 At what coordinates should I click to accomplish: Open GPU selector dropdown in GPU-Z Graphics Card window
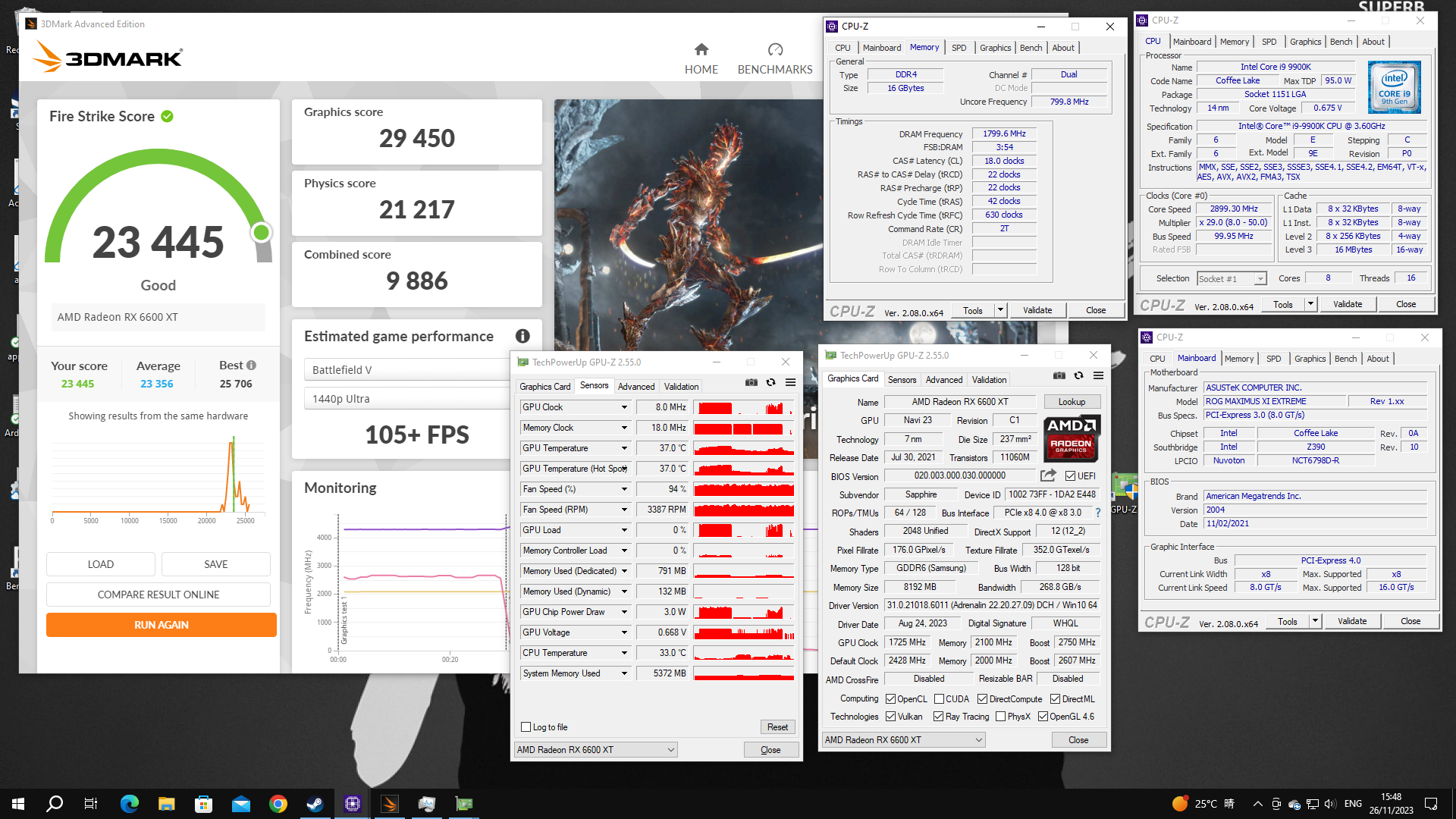click(x=903, y=740)
